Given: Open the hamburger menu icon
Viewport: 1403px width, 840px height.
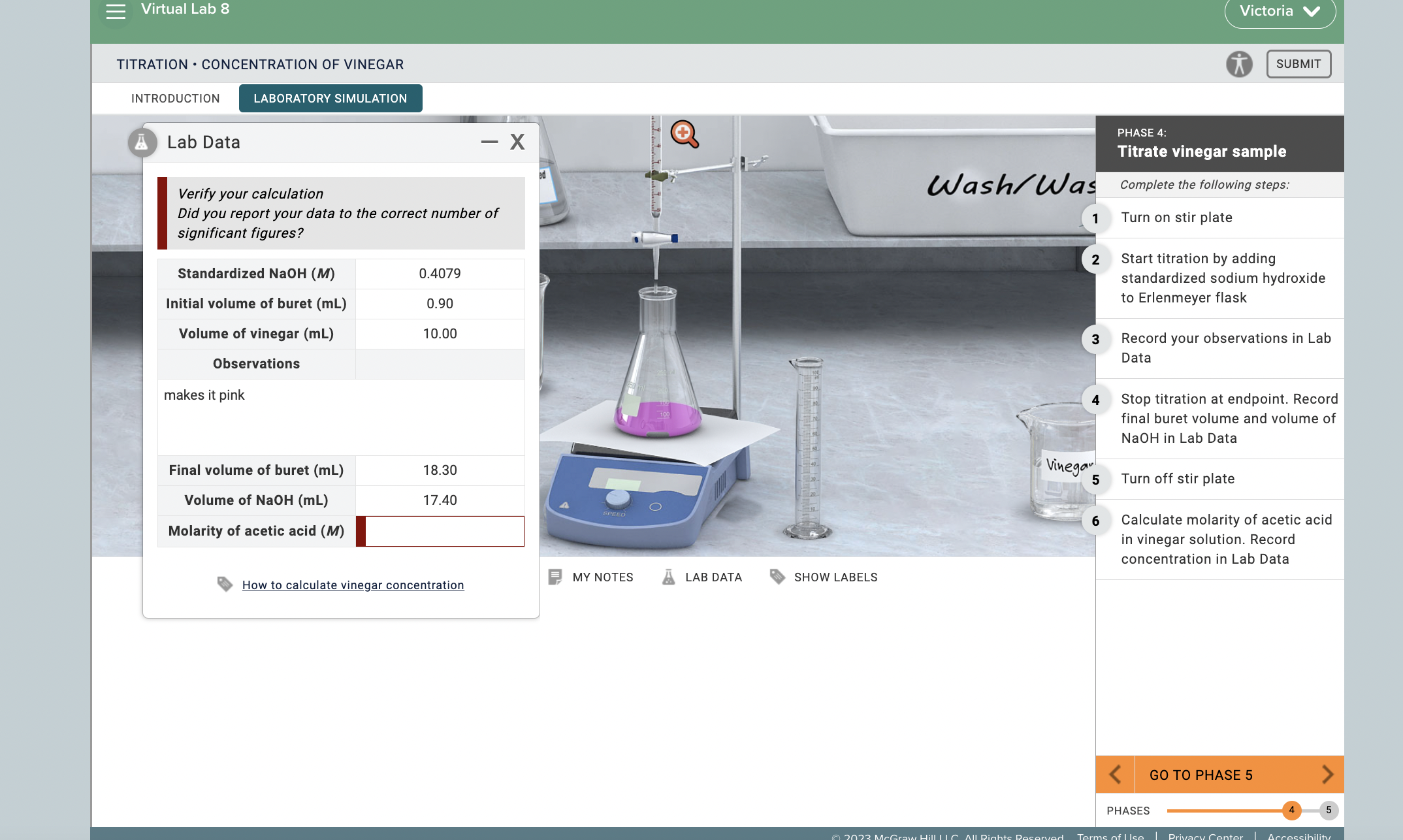Looking at the screenshot, I should click(x=116, y=11).
